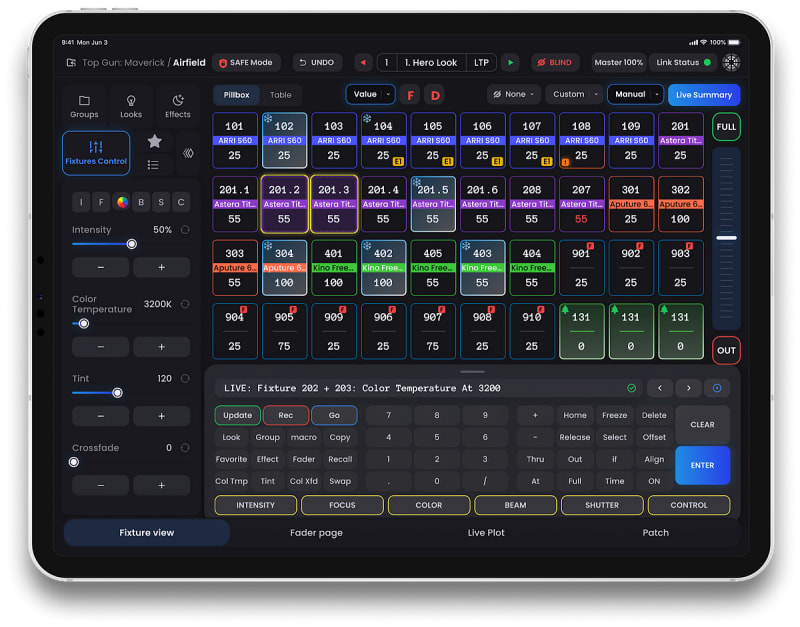
Task: Select fixture tile 201.5
Action: point(432,205)
